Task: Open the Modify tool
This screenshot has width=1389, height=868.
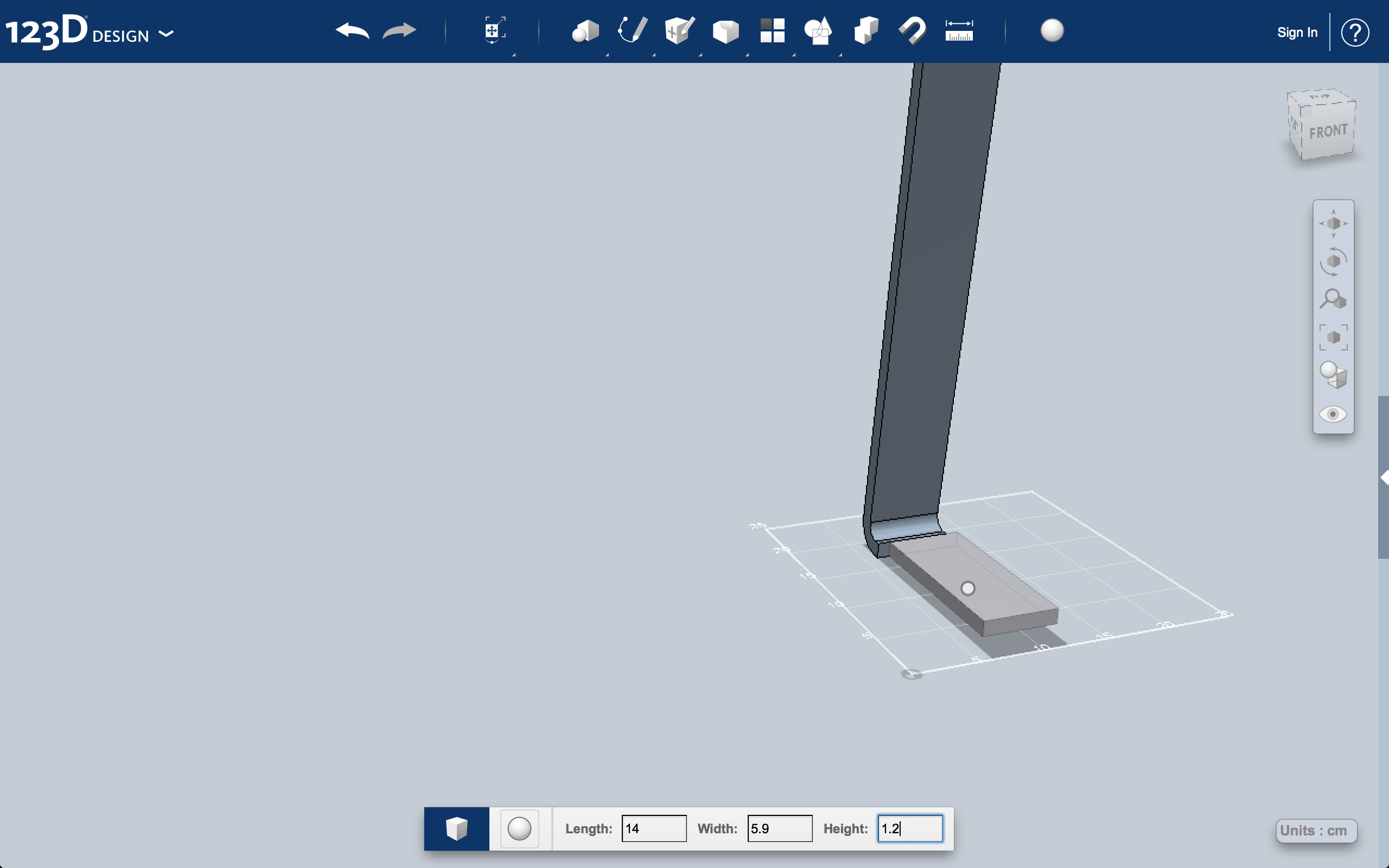Action: tap(725, 31)
